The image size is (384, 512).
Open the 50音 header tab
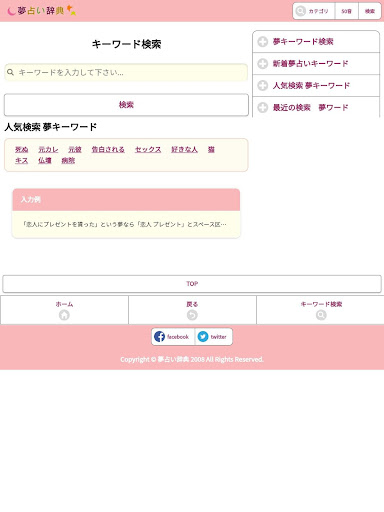pos(347,11)
